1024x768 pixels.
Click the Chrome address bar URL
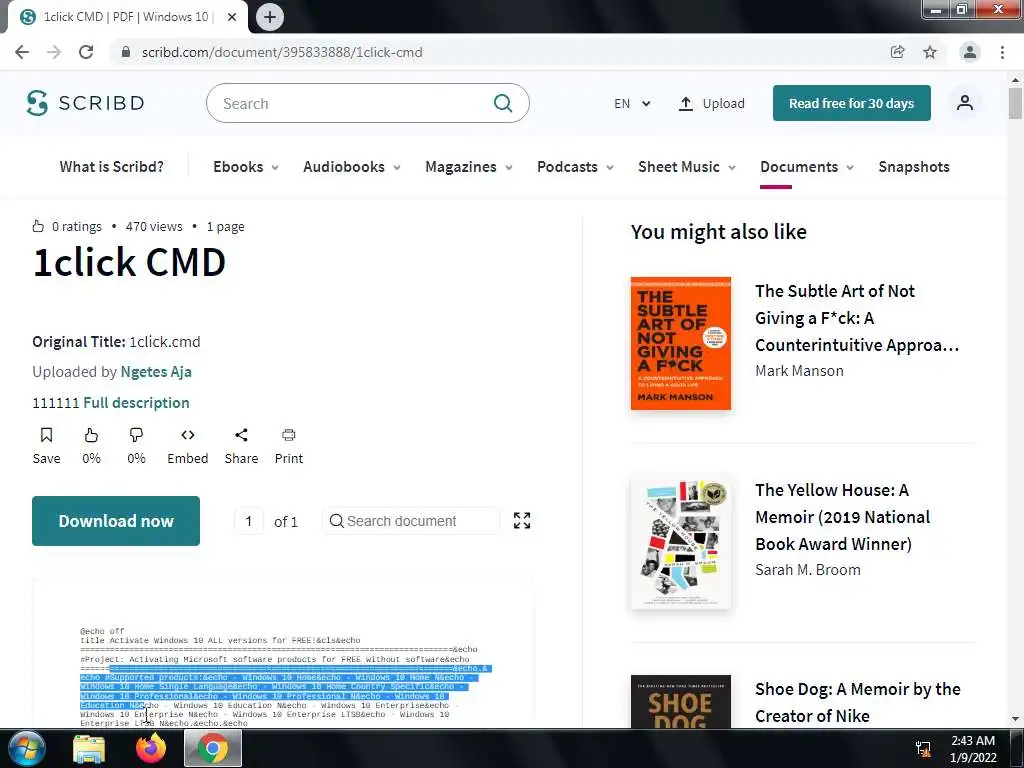(x=282, y=52)
